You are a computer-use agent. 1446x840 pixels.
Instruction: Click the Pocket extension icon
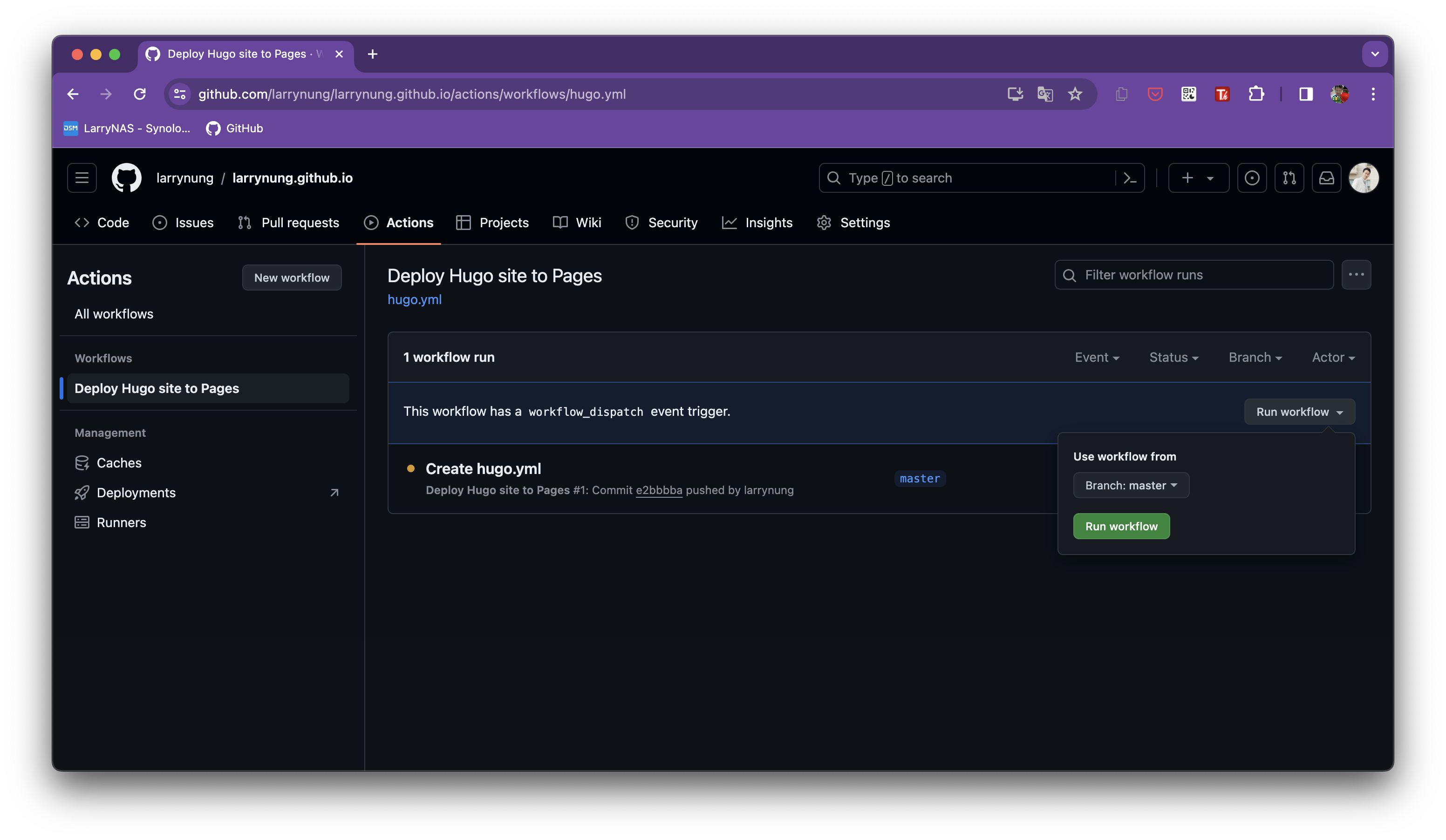point(1154,94)
